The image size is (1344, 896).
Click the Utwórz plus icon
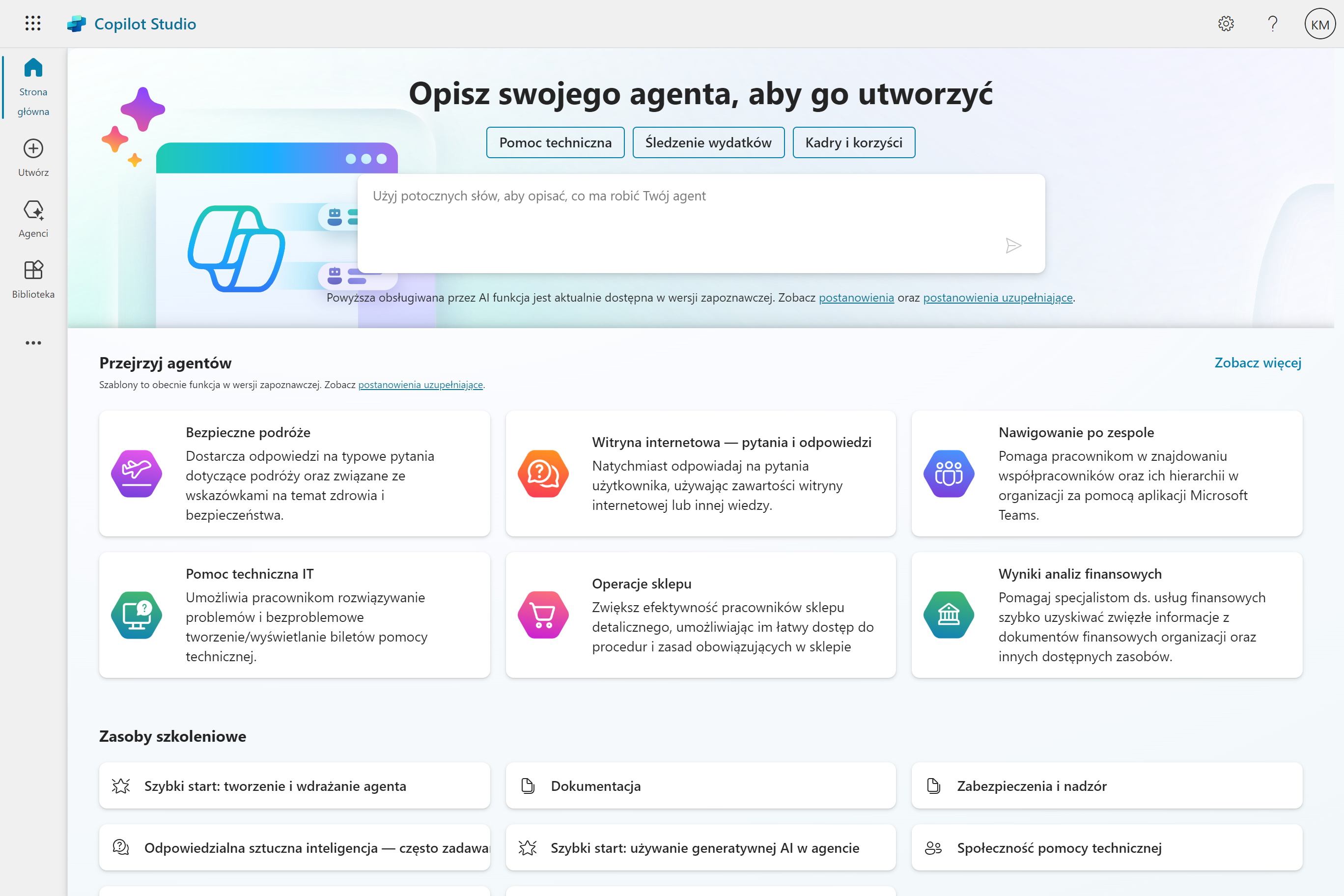33,148
